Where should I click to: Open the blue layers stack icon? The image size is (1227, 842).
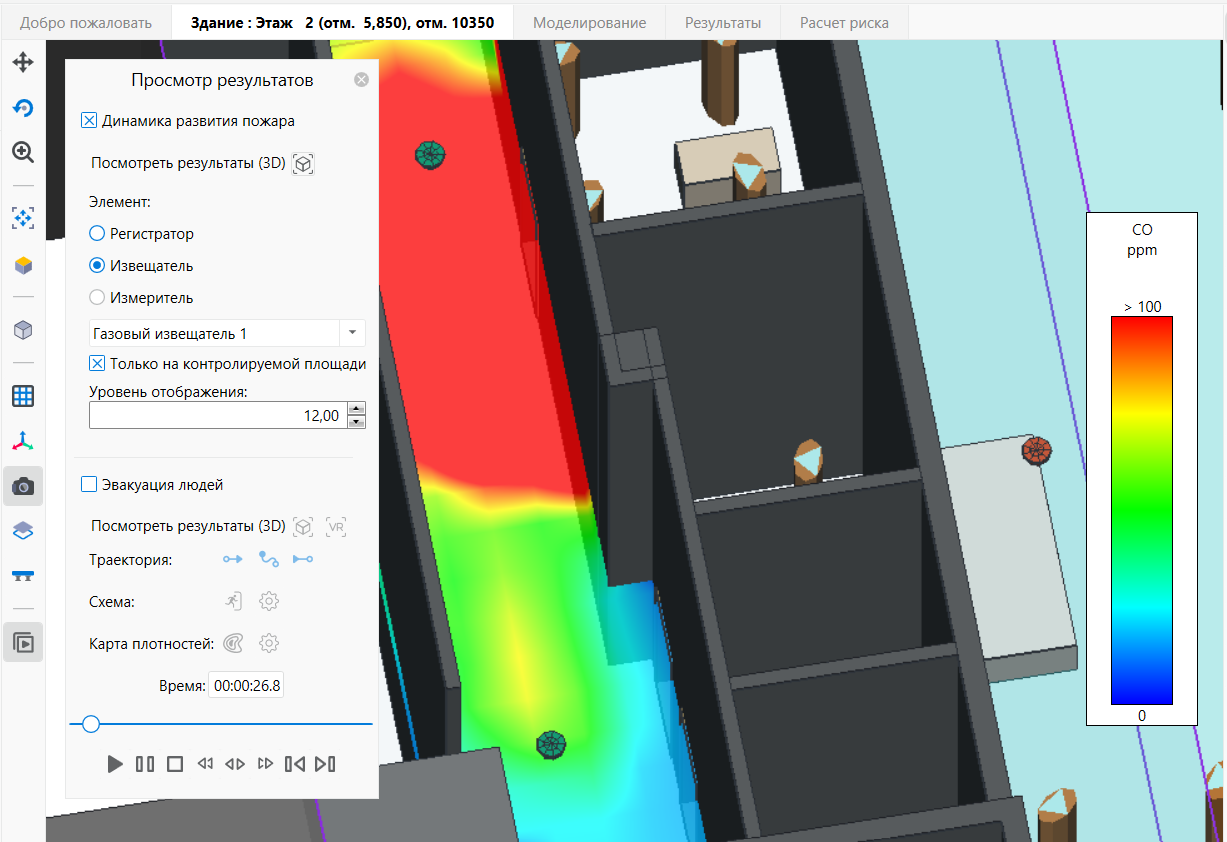click(22, 531)
